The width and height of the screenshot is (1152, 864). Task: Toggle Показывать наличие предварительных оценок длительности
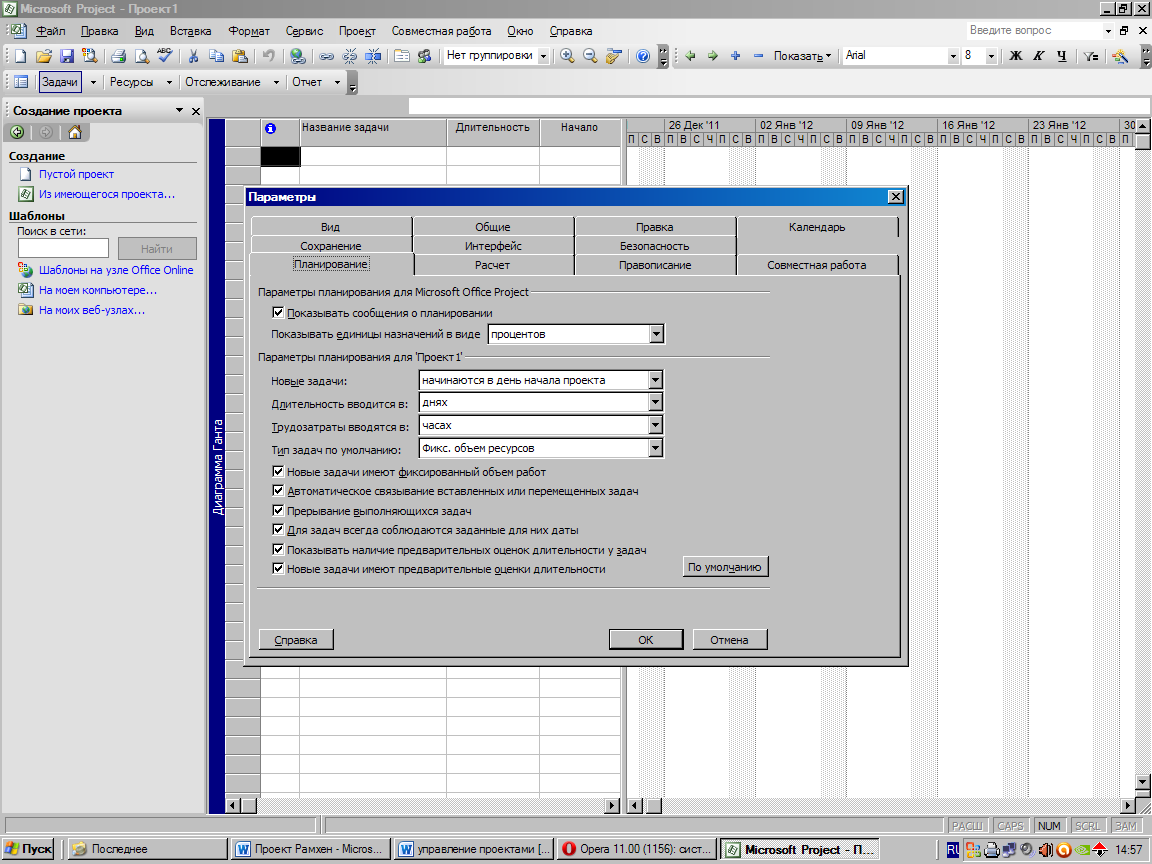click(x=278, y=550)
